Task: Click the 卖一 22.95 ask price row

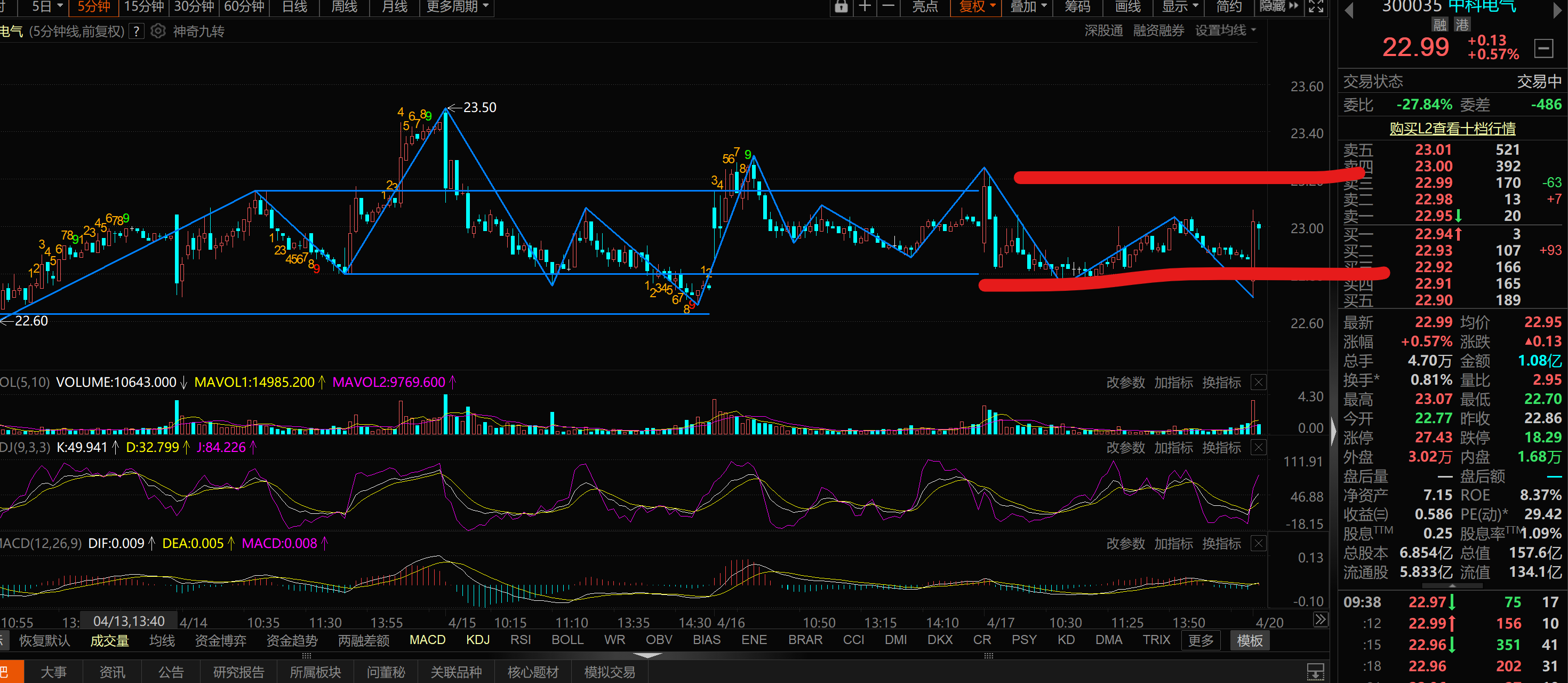Action: (1452, 216)
